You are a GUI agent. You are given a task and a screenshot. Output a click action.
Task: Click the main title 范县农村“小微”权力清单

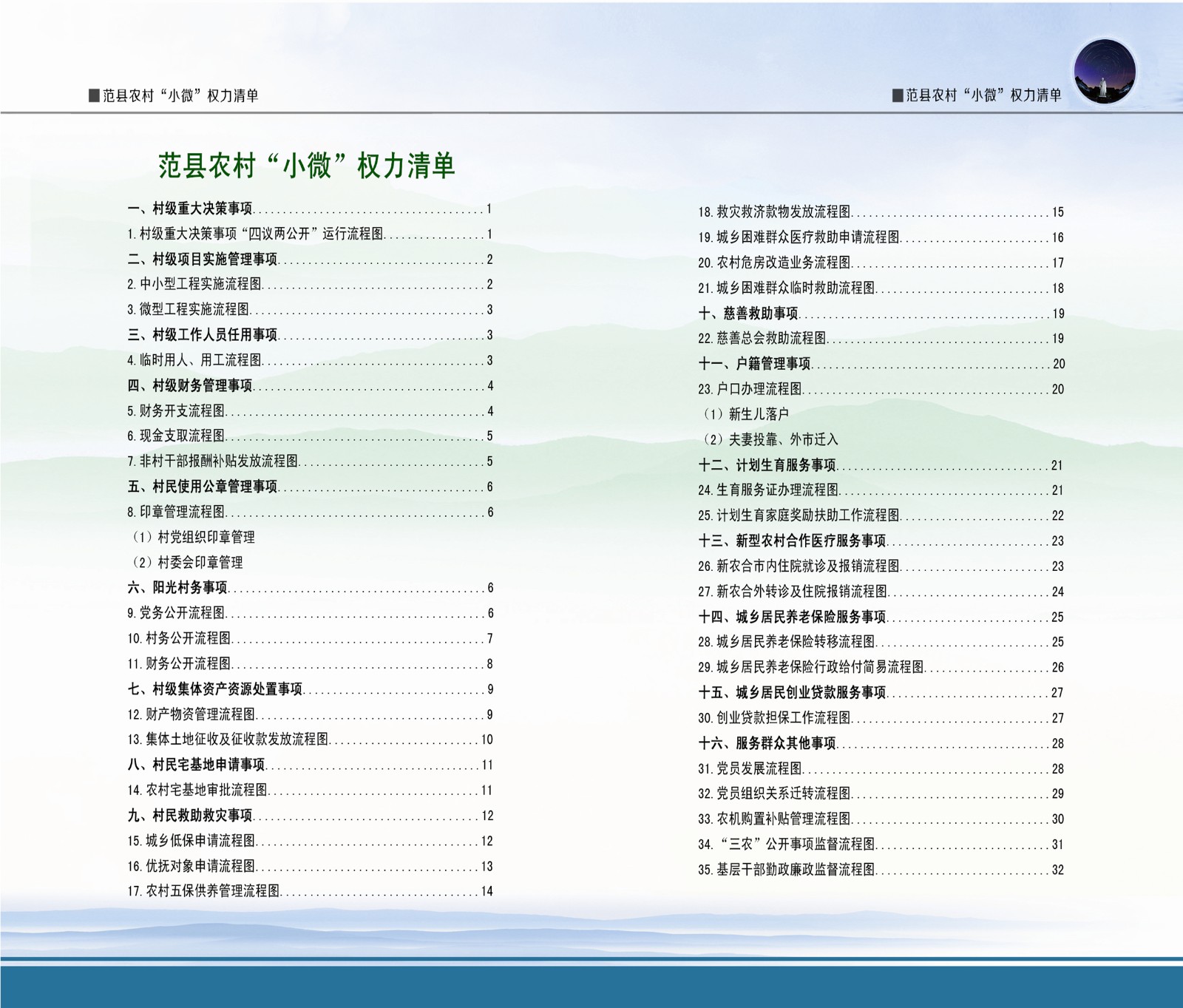(307, 166)
